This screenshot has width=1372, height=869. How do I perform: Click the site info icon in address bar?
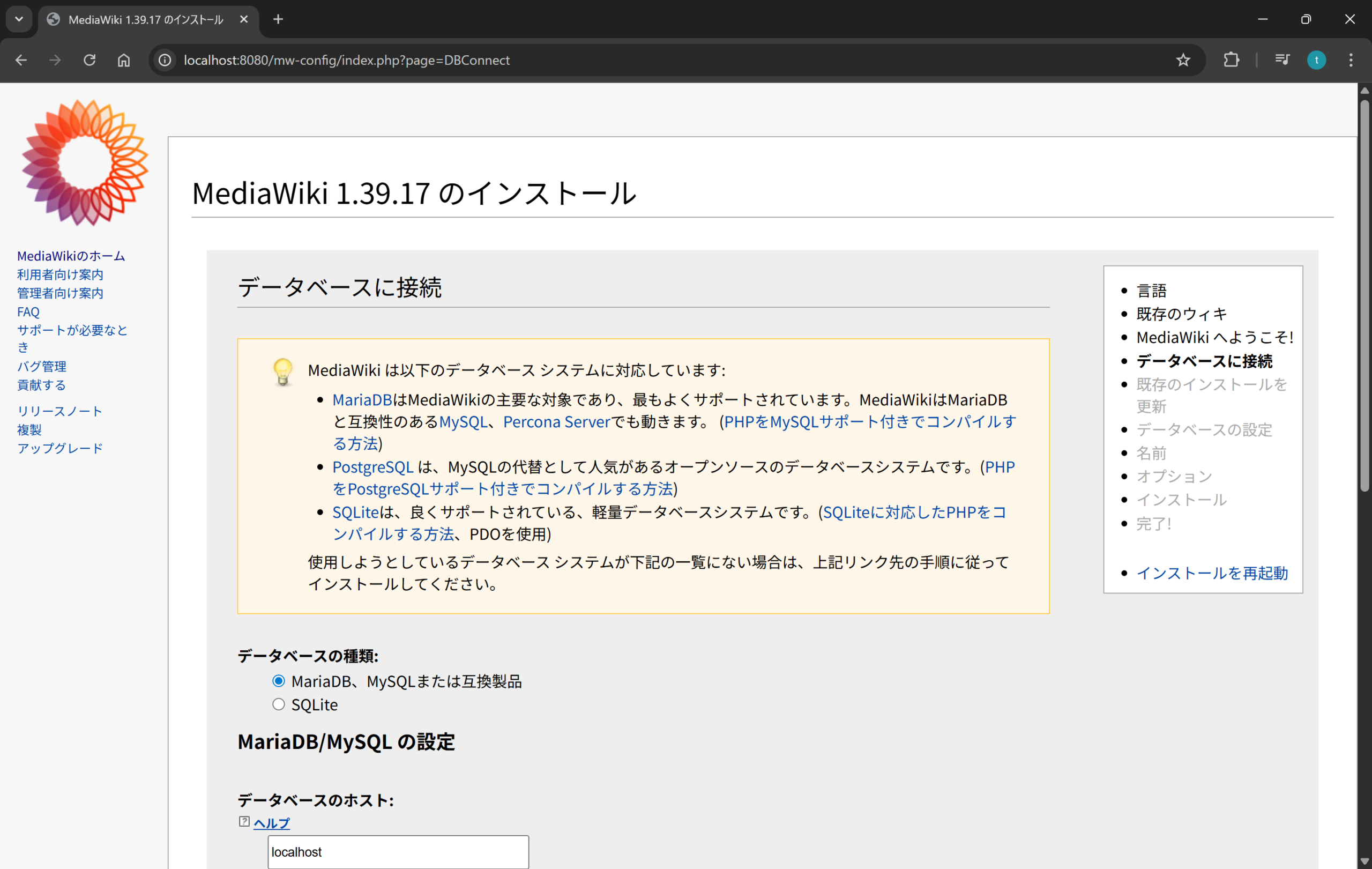(x=165, y=60)
